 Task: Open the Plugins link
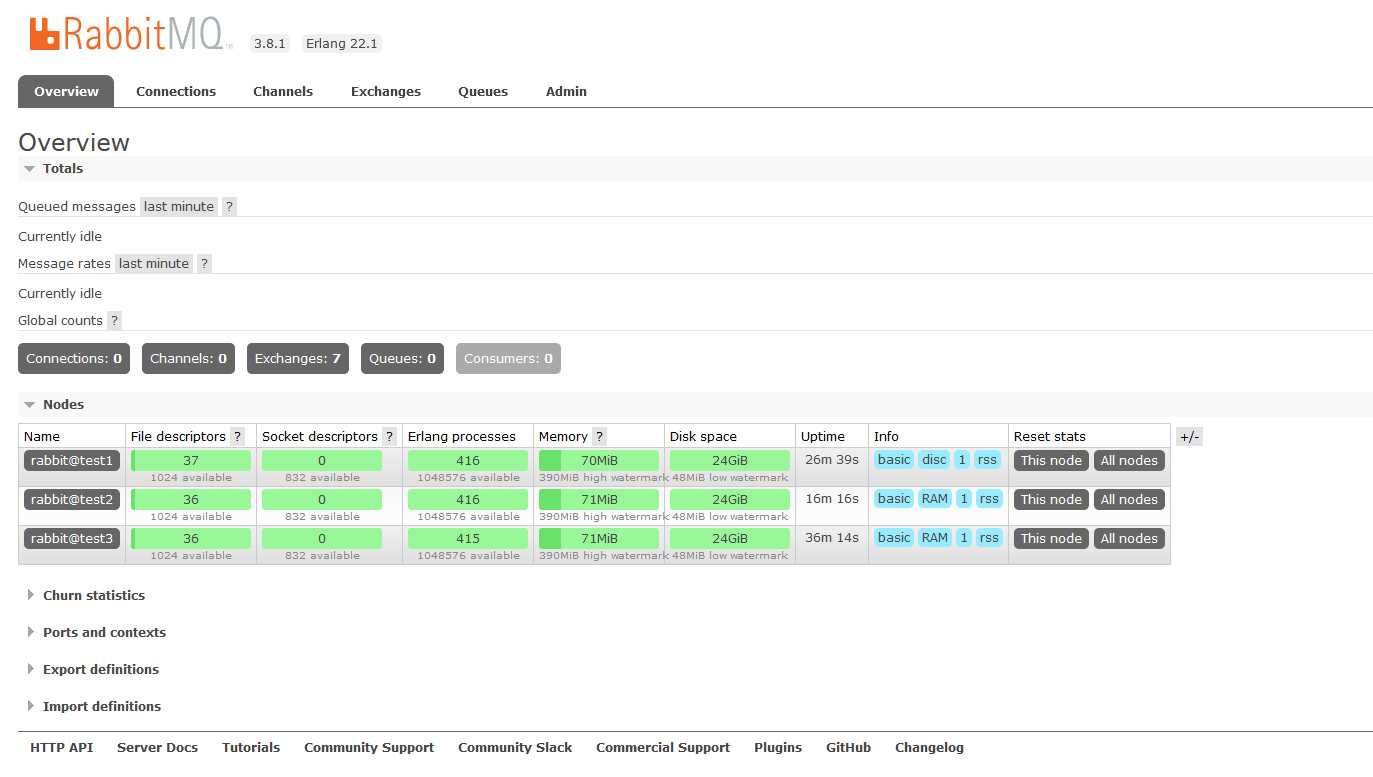click(x=778, y=748)
